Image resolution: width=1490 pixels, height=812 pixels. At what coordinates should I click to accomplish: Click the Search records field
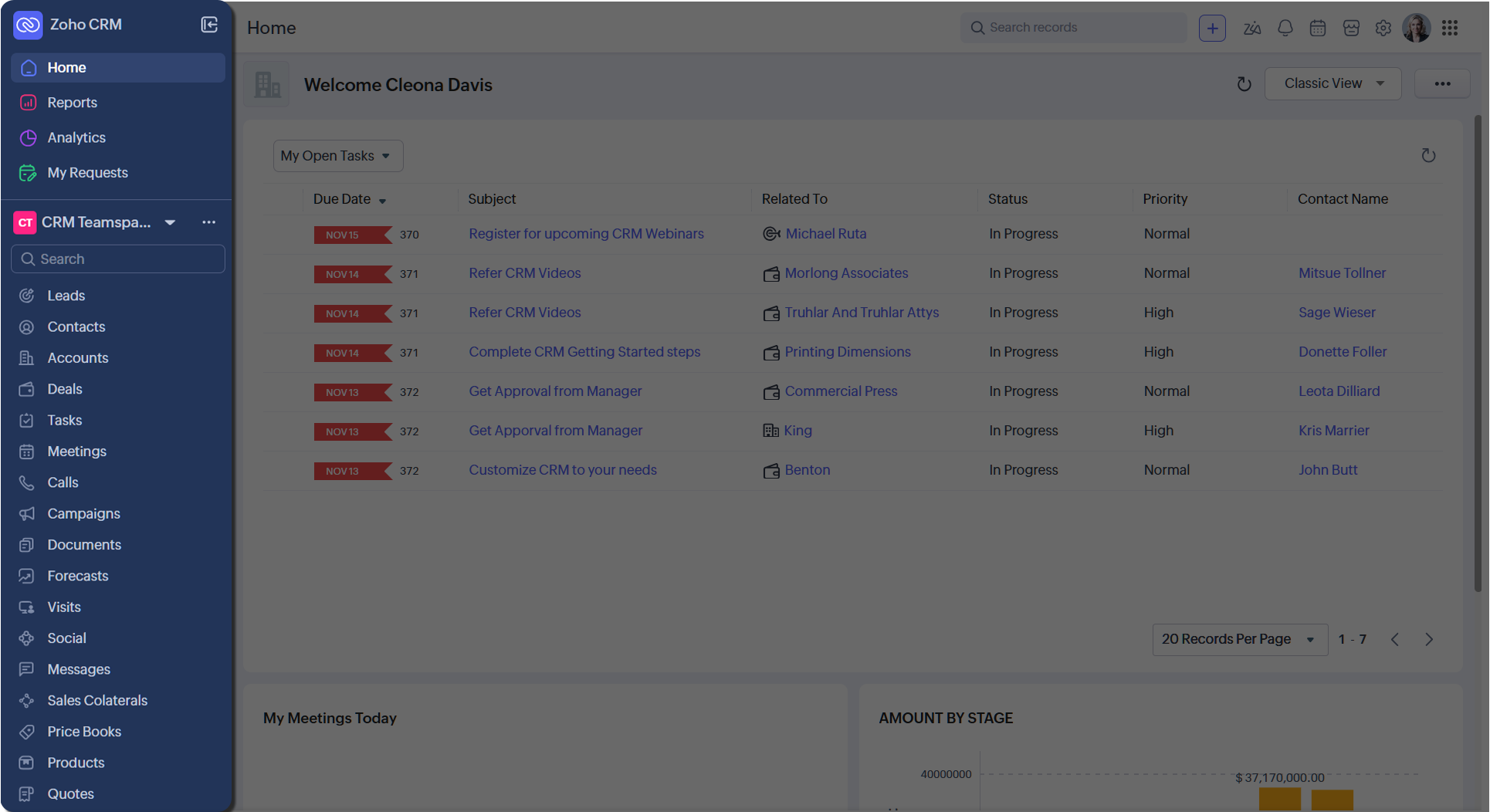[x=1073, y=28]
